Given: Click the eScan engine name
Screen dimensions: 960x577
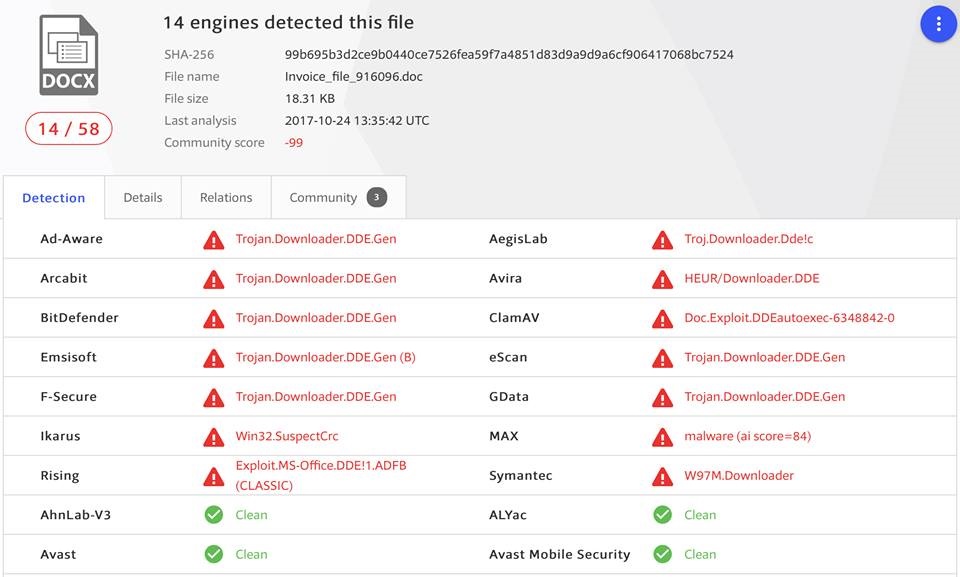Looking at the screenshot, I should tap(508, 357).
